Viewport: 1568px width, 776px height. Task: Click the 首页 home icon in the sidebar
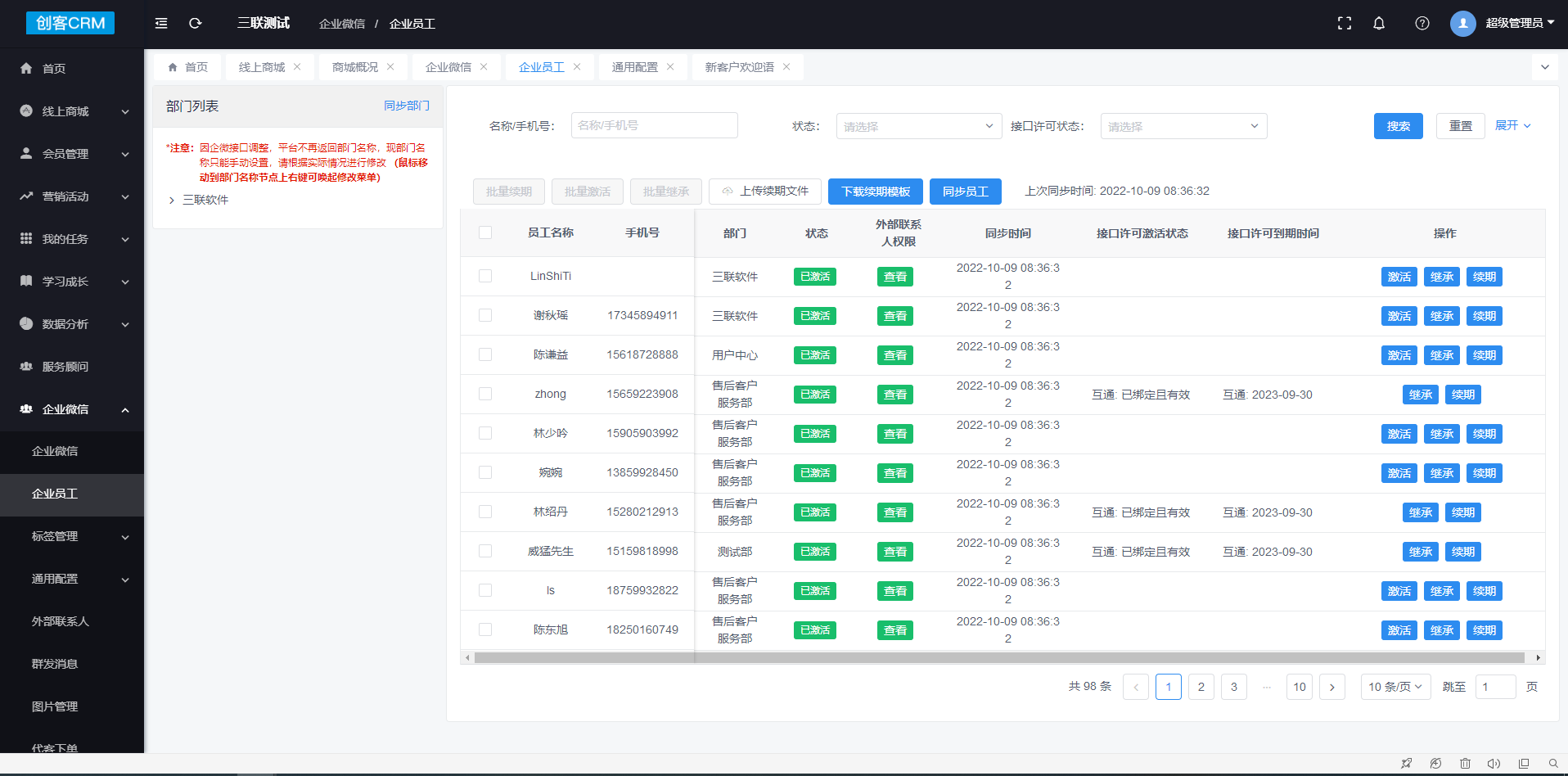(26, 68)
